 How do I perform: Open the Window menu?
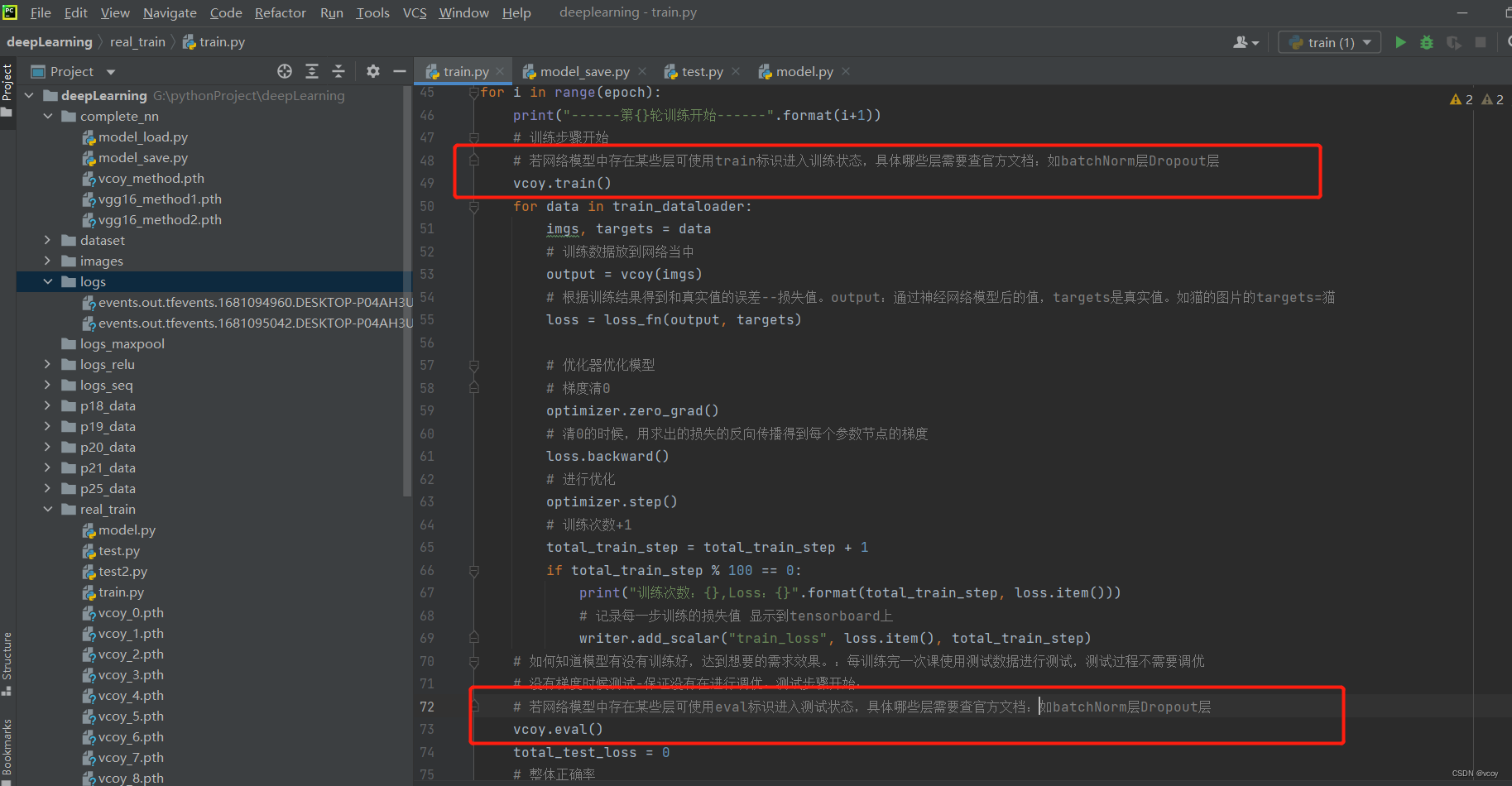tap(463, 12)
